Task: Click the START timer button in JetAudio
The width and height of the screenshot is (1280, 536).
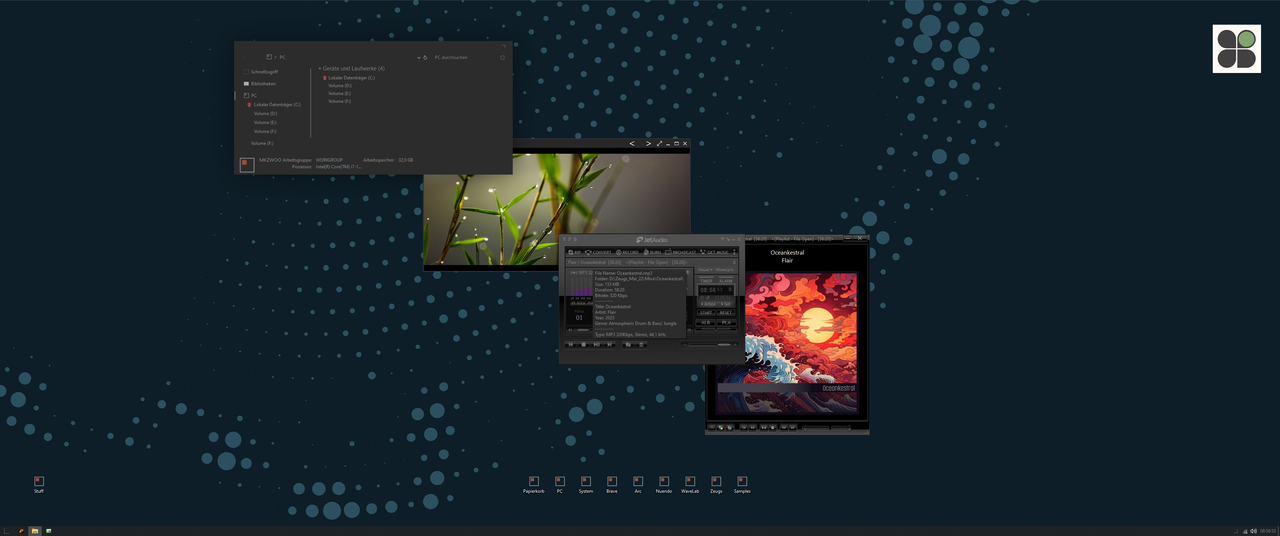Action: point(705,312)
